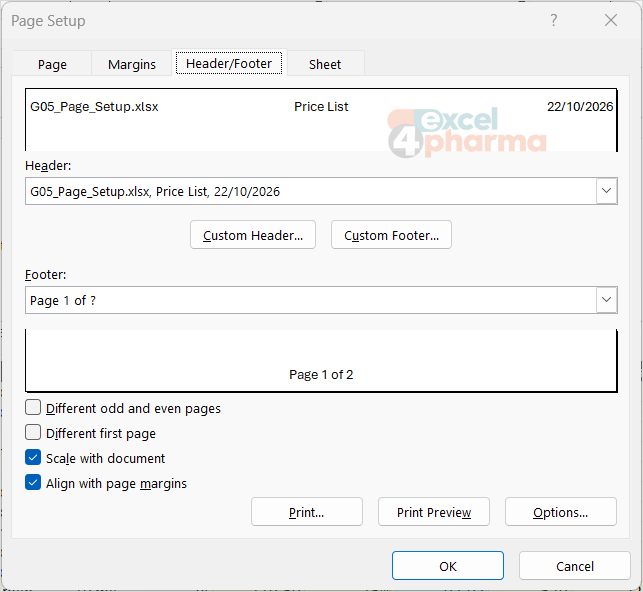This screenshot has width=643, height=592.
Task: Close the Page Setup dialog with X
Action: 611,20
